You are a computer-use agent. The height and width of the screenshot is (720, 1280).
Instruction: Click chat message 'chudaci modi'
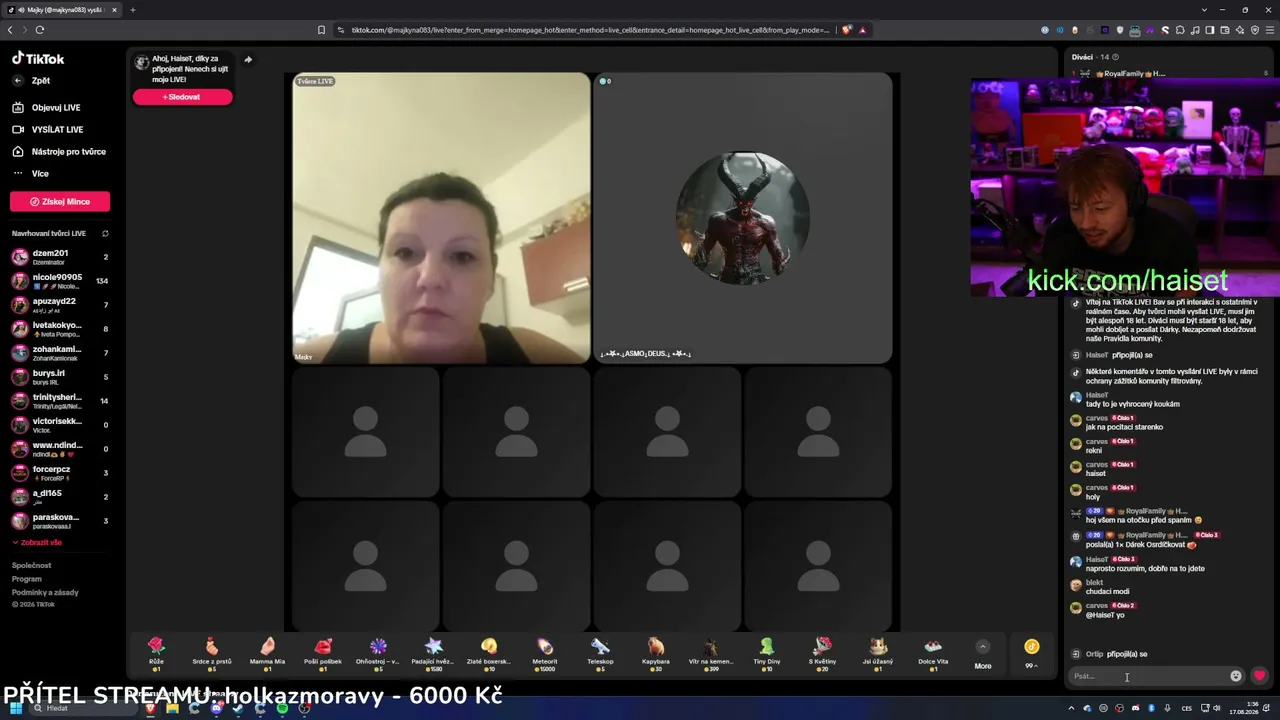point(1107,592)
